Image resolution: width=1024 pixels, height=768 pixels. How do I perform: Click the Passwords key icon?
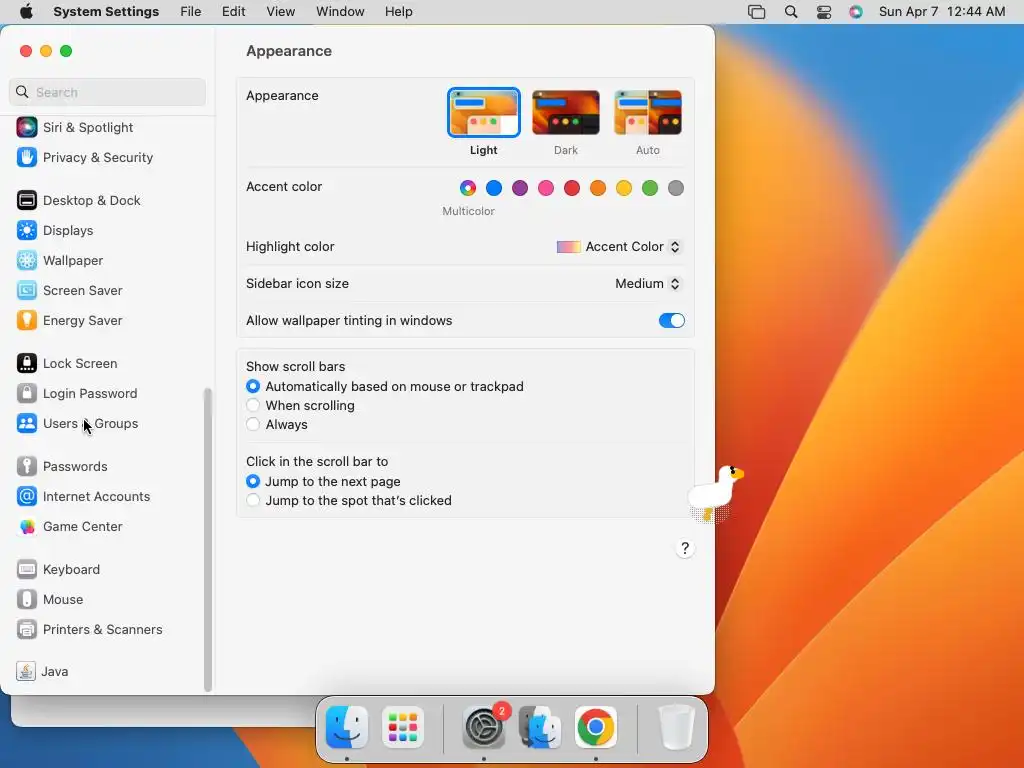point(27,467)
